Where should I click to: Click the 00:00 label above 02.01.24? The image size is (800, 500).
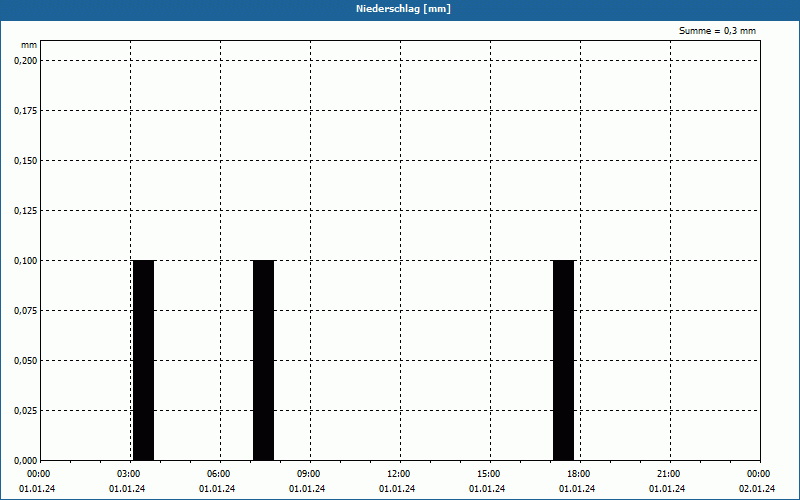pyautogui.click(x=758, y=474)
